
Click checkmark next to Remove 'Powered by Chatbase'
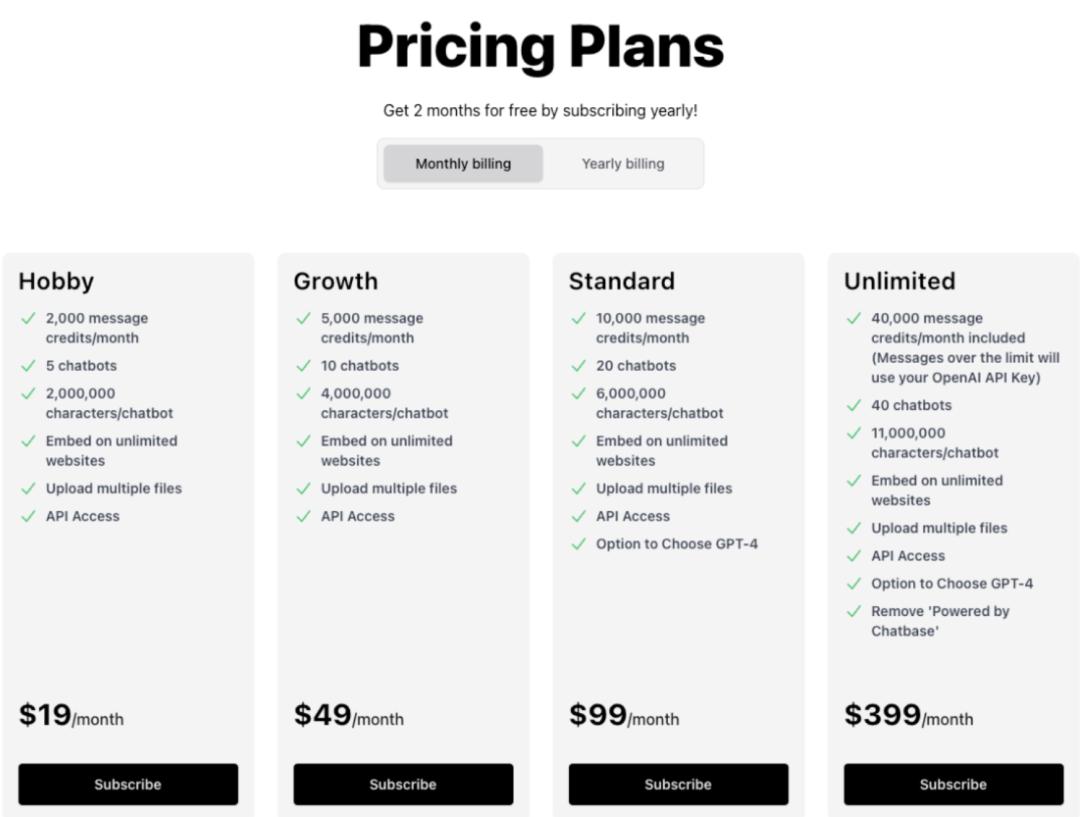pos(853,611)
